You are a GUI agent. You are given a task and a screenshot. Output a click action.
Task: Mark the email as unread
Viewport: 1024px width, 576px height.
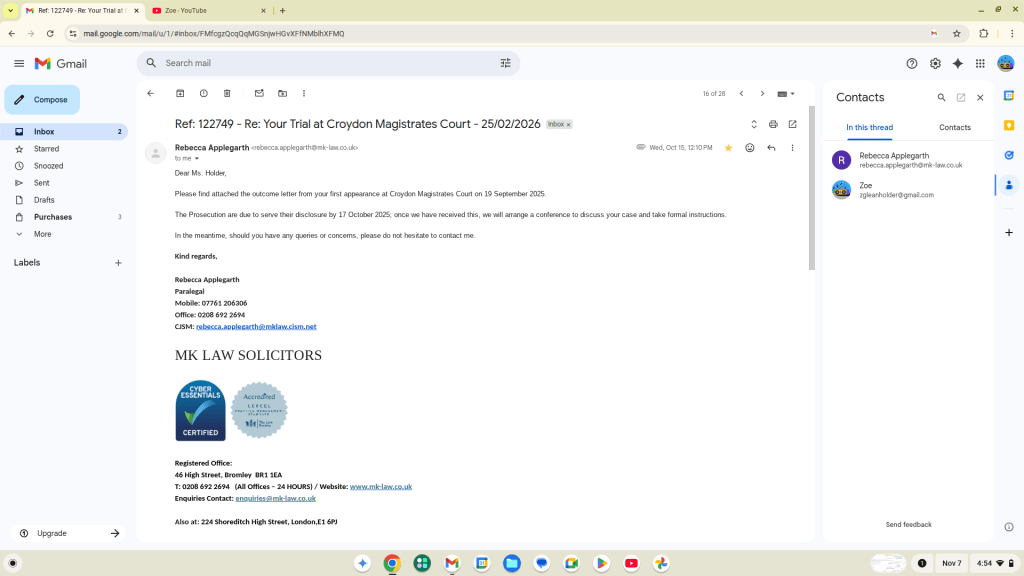coord(259,93)
